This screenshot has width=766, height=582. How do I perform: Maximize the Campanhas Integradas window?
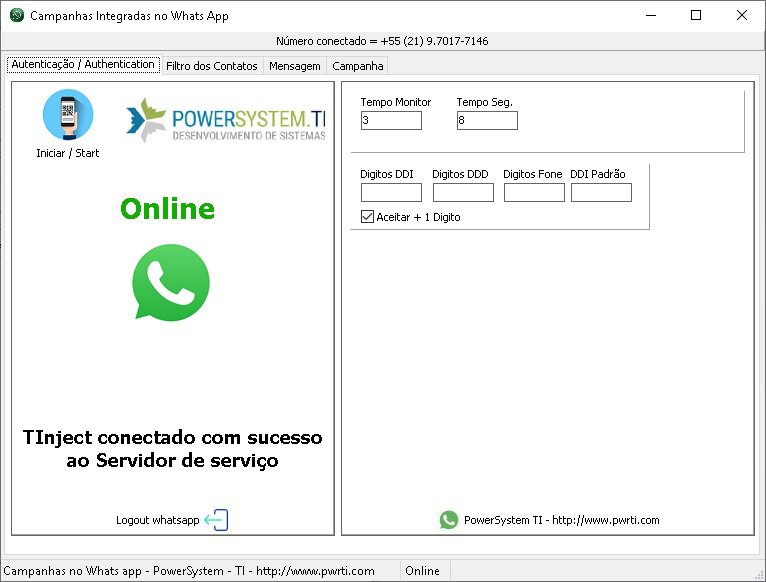coord(696,15)
